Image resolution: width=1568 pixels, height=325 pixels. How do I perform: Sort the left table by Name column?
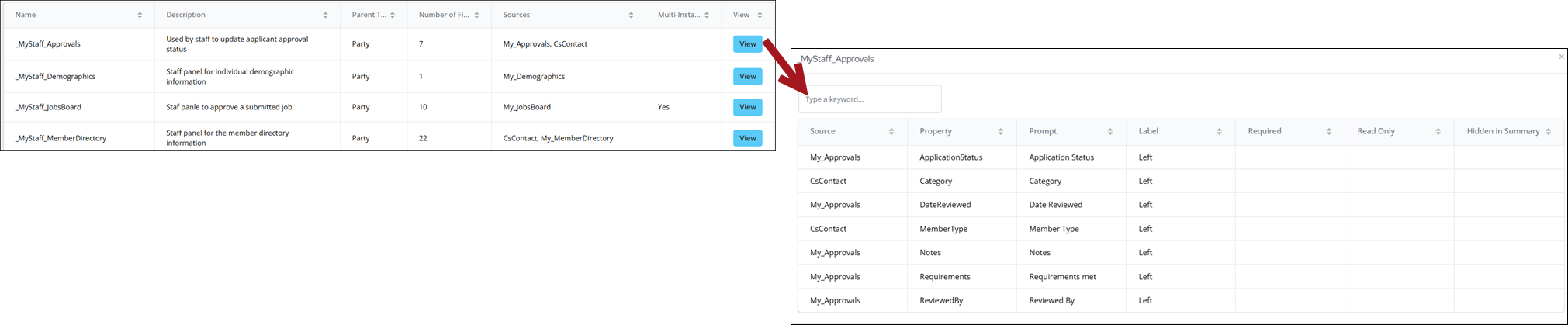tap(140, 16)
